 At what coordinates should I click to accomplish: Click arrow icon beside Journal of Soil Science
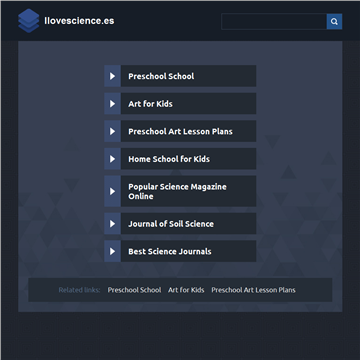(112, 224)
